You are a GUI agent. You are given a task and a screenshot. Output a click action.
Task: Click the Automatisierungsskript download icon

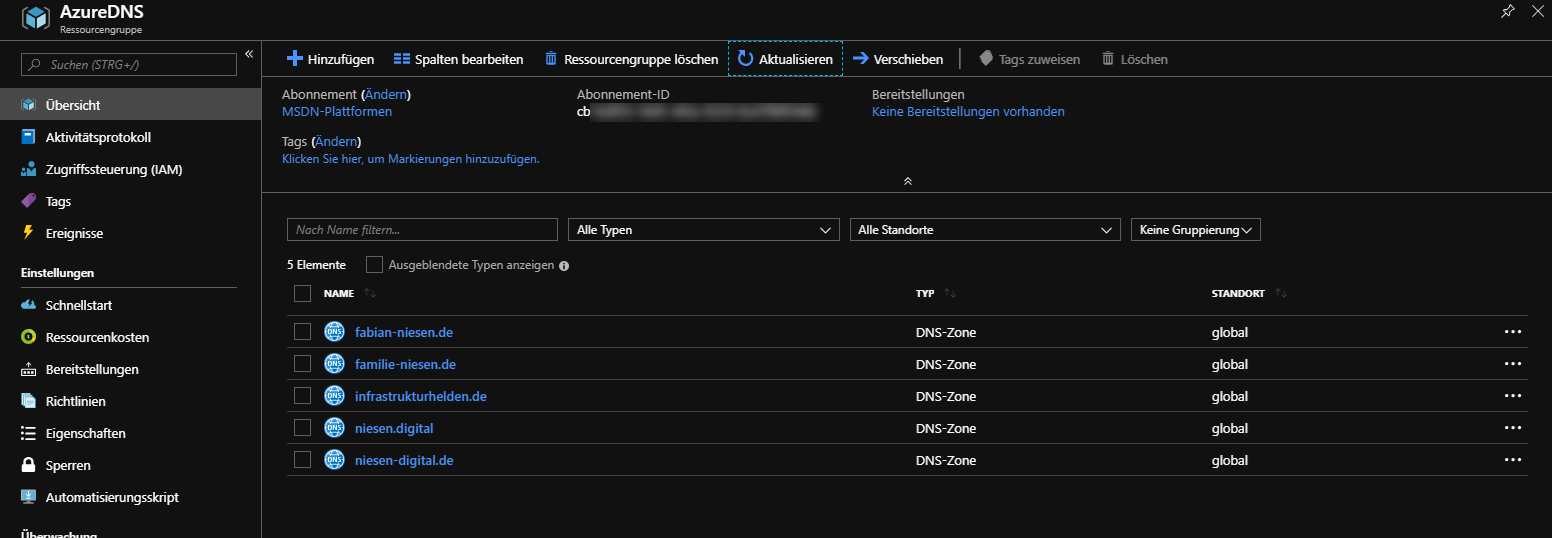(x=28, y=497)
